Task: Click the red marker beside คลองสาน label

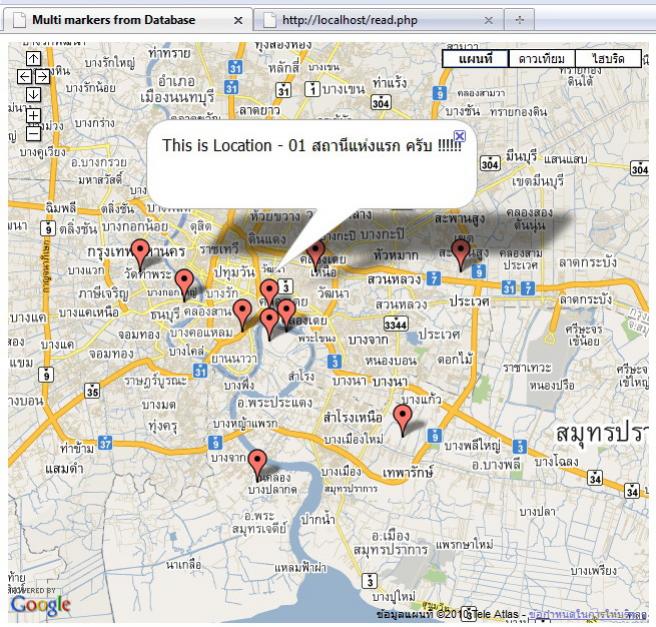Action: [x=242, y=315]
